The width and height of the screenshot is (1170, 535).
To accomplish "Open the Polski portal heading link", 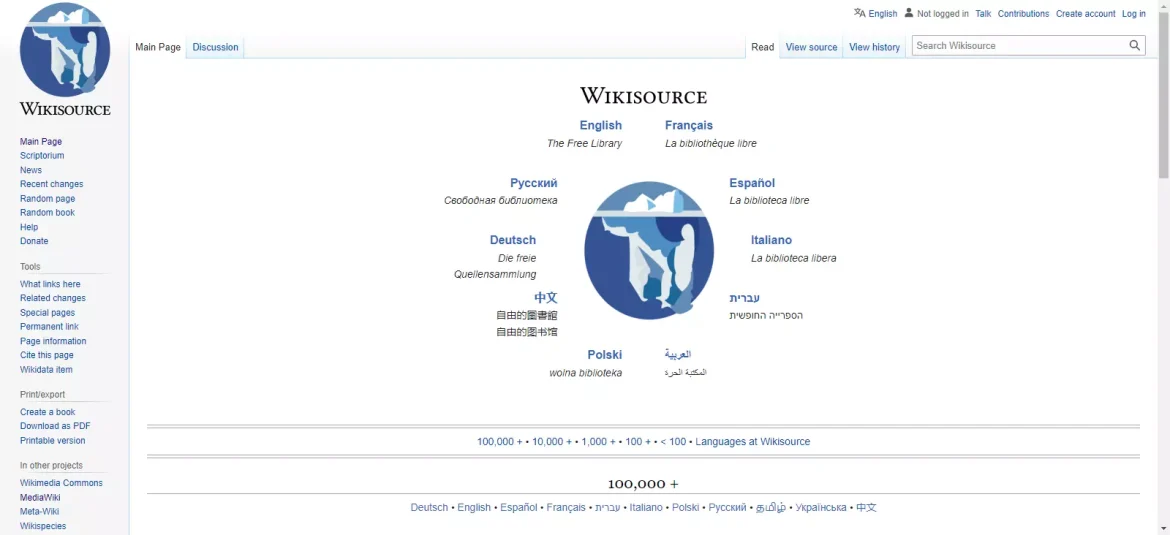I will point(604,354).
